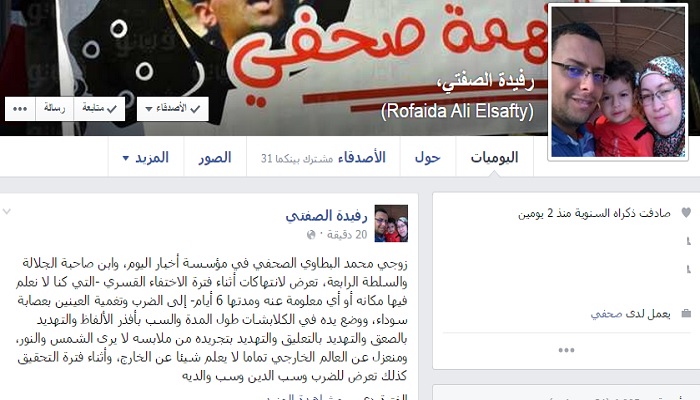Open the ellipsis at bottom of intro panel
Image resolution: width=700 pixels, height=400 pixels.
pos(566,350)
